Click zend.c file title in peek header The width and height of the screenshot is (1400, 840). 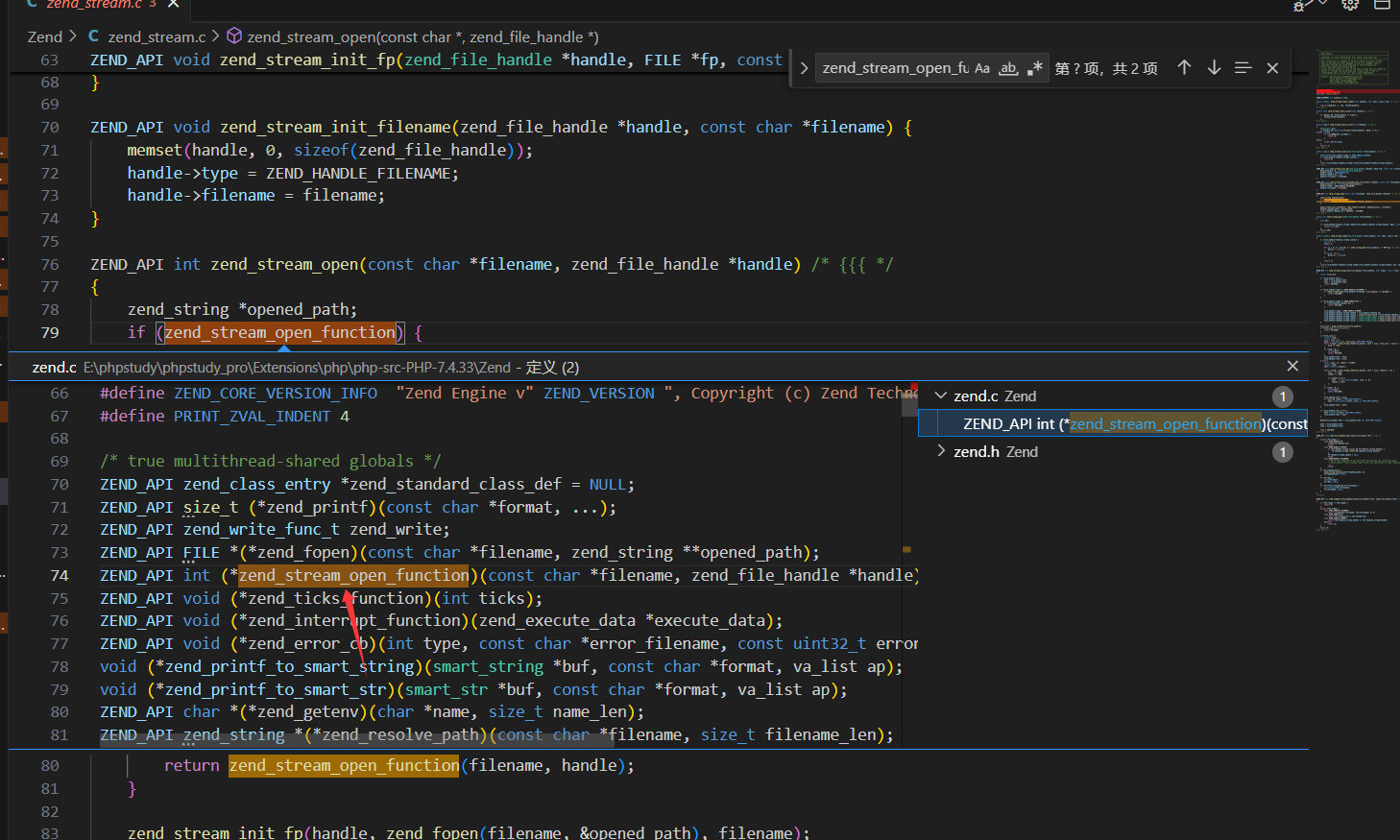54,367
